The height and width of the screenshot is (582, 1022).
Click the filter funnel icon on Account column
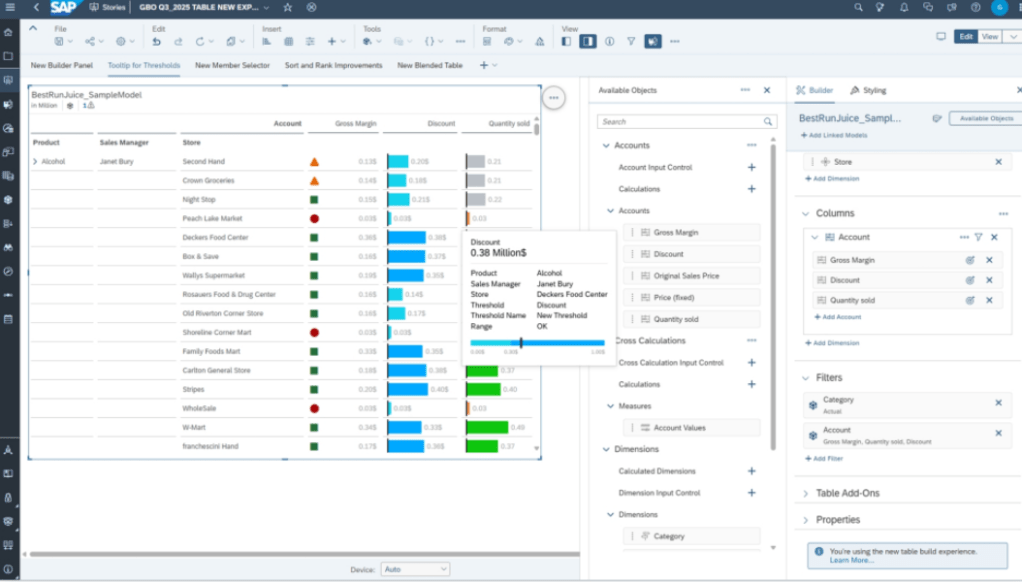[978, 237]
